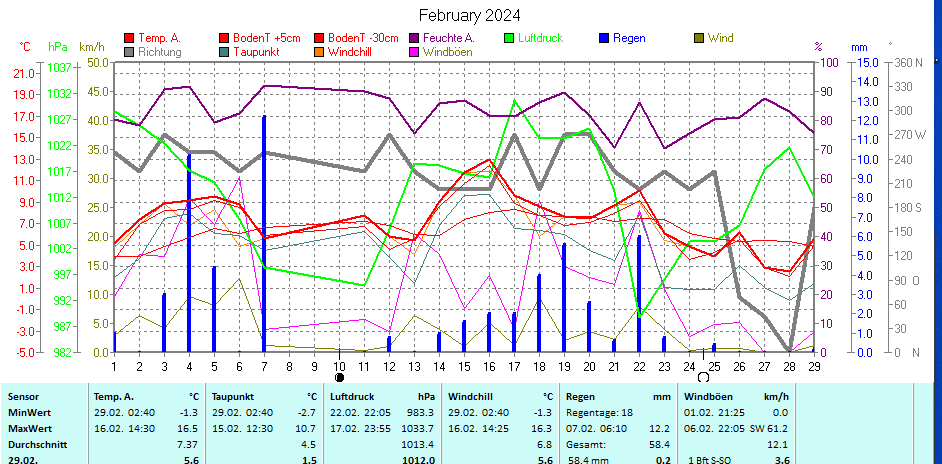Click the gray Richtung legend swatch
Screen dimensions: 942x464
(129, 52)
